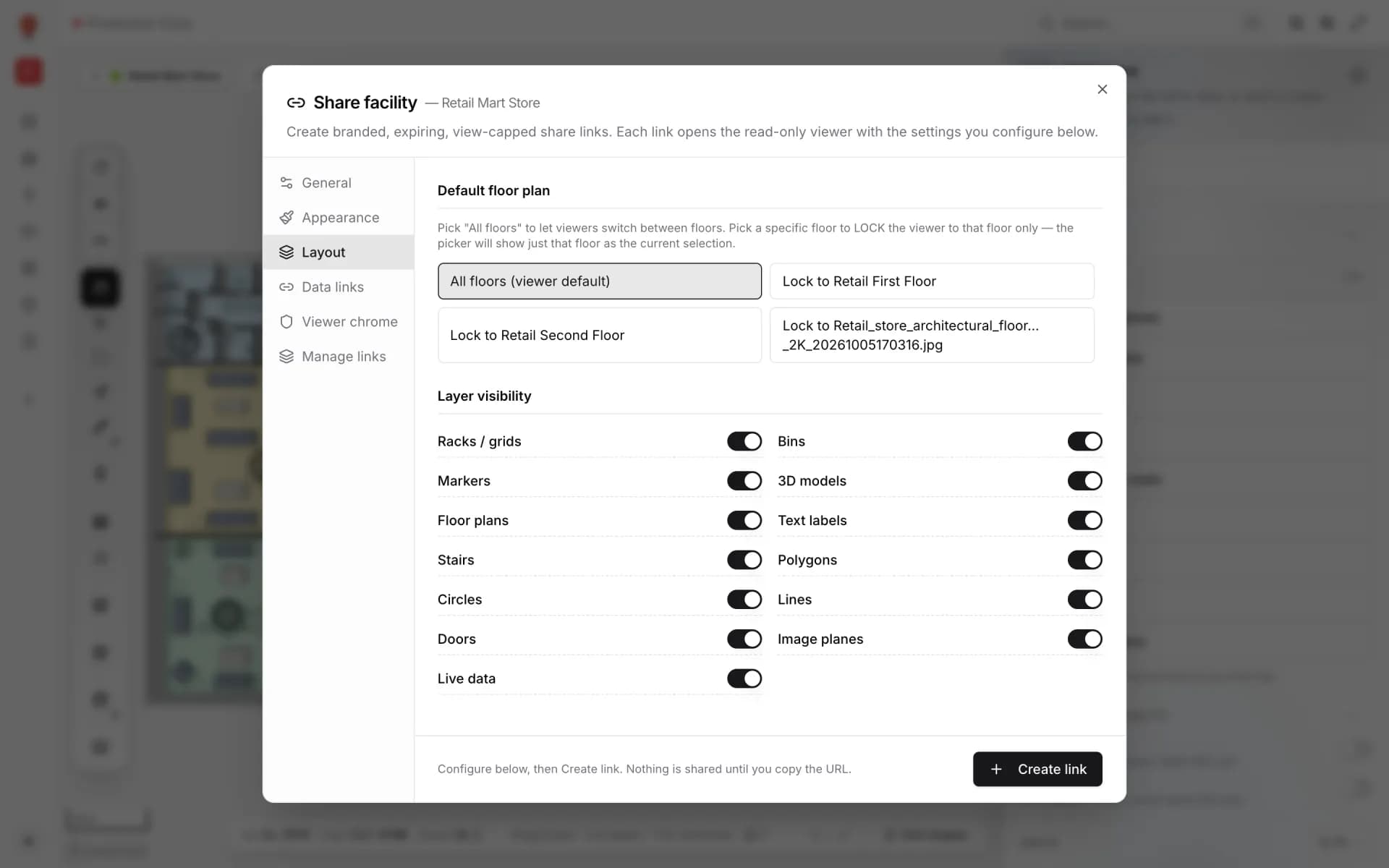Click the Layer visibility heading
This screenshot has width=1389, height=868.
(x=484, y=396)
